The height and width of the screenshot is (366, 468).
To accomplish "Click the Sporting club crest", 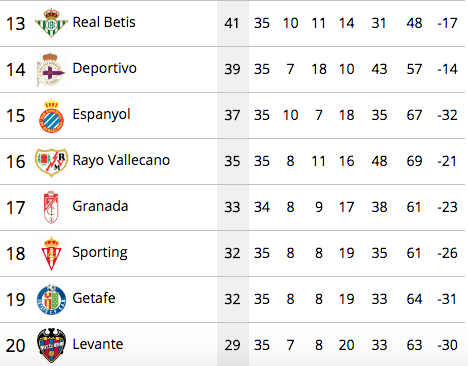I will pos(51,253).
